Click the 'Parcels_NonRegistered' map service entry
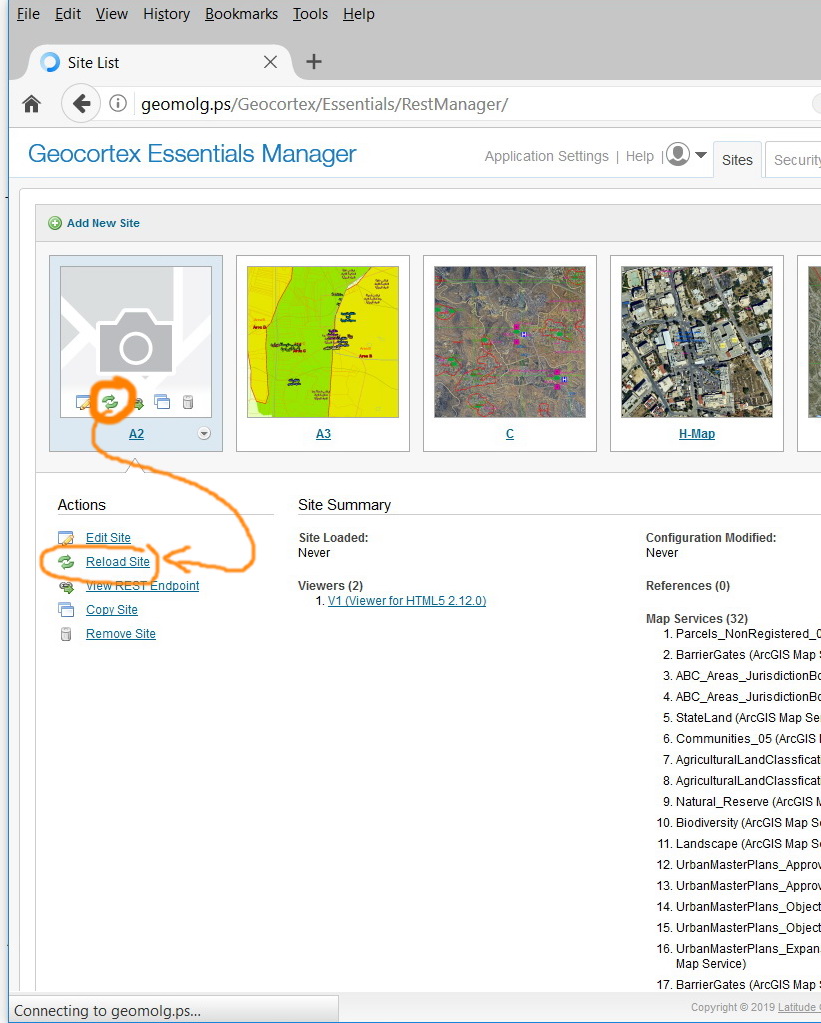 [x=747, y=634]
